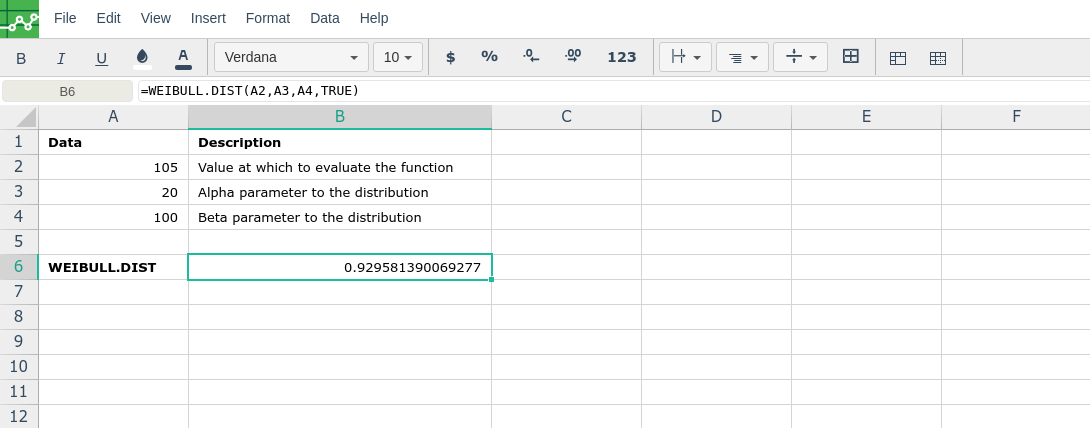Click the text color icon

183,58
